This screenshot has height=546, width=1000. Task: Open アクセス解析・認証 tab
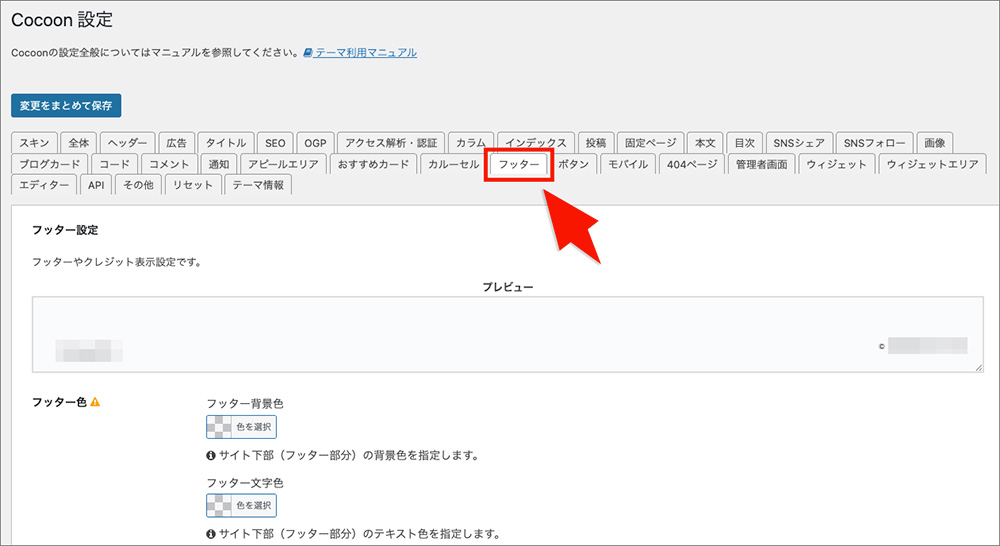pos(391,143)
